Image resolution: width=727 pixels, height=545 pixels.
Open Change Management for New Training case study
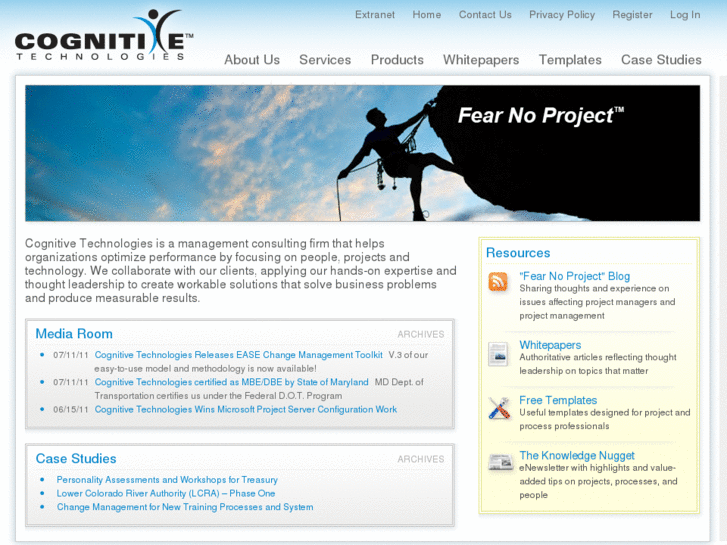185,507
